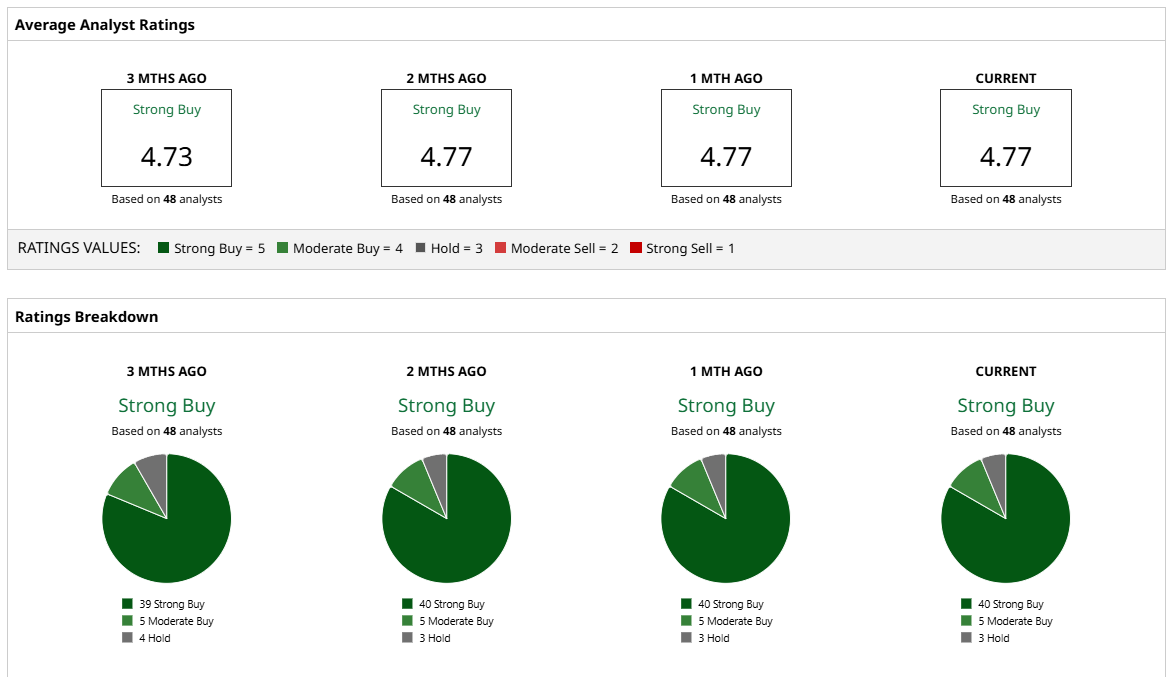Click the Average Analyst Ratings heading

105,25
